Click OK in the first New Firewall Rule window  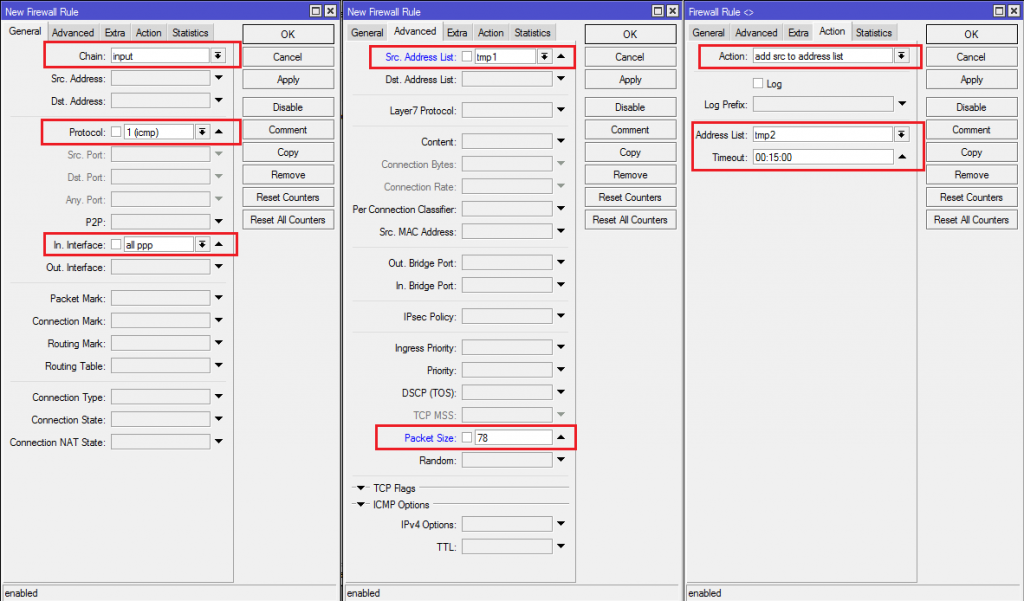pyautogui.click(x=288, y=34)
